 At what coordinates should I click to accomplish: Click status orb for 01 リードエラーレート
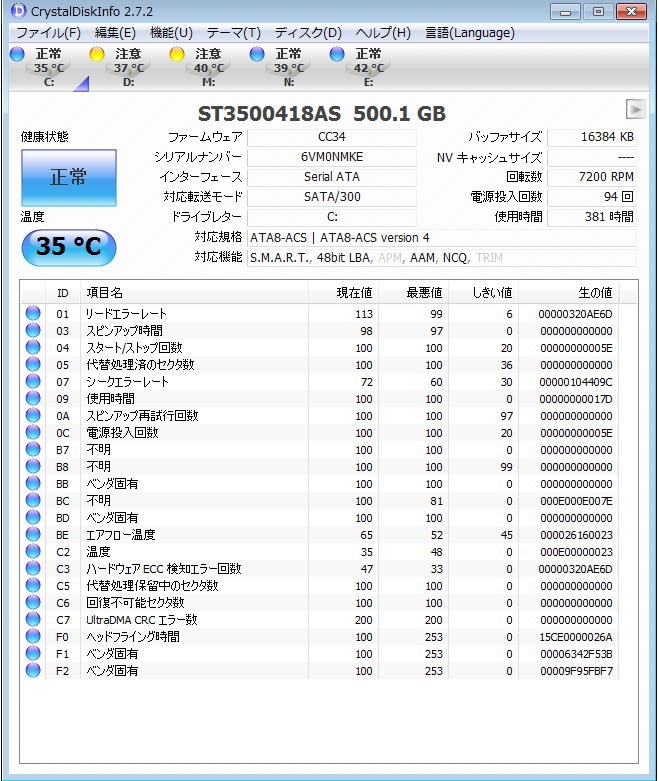tap(33, 313)
